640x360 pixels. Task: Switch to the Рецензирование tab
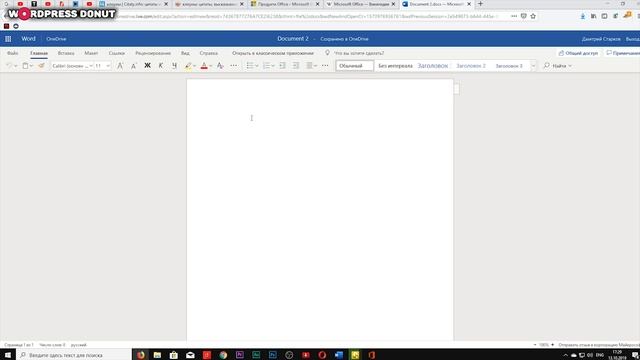153,53
